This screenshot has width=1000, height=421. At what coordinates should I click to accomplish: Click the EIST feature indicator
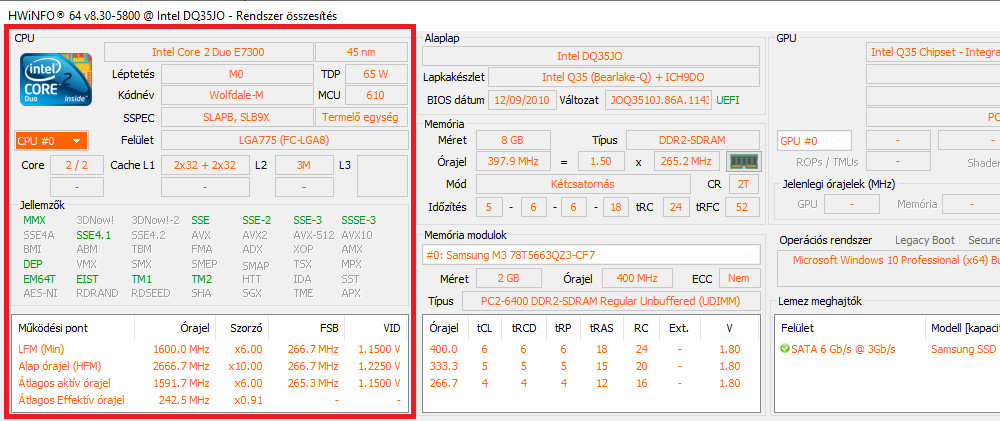coord(87,279)
